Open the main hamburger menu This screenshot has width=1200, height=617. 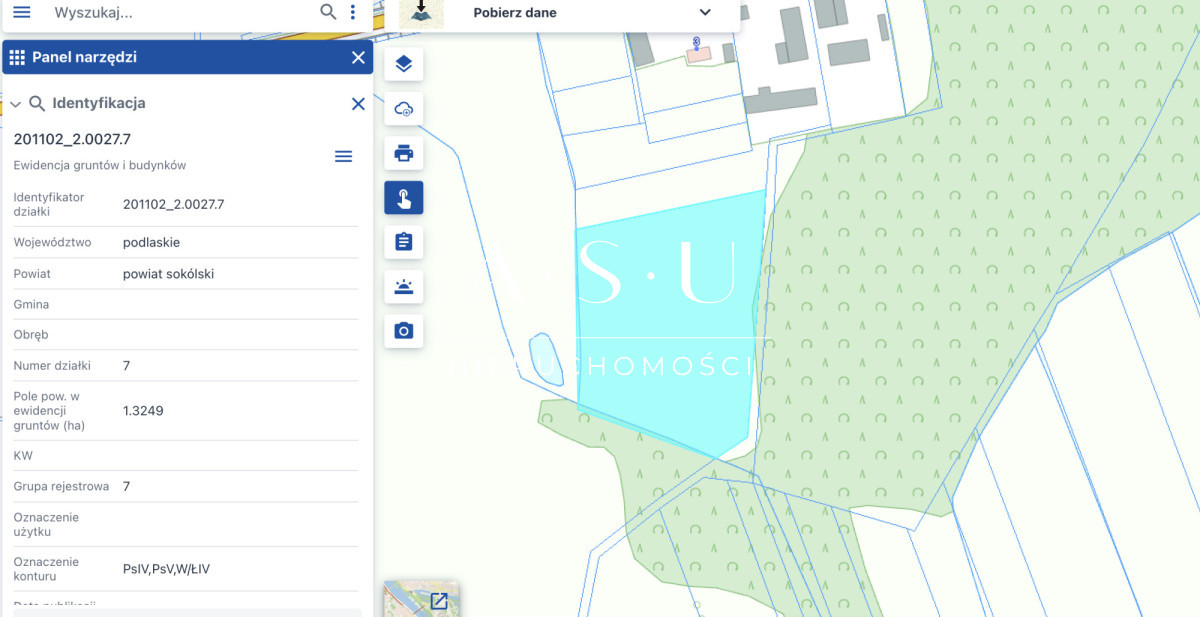(x=21, y=12)
